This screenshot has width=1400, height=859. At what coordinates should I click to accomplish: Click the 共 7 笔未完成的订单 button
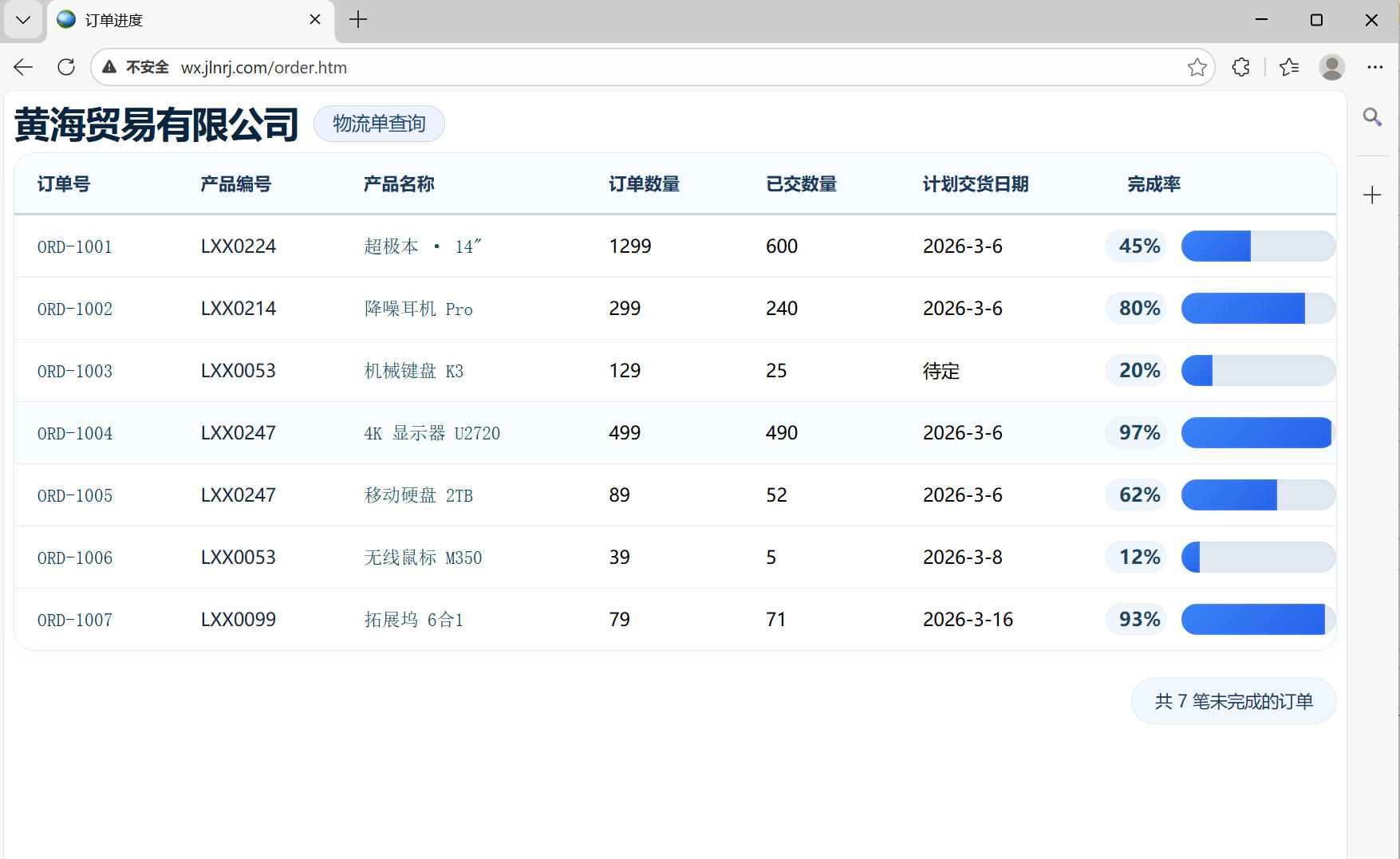[1233, 701]
